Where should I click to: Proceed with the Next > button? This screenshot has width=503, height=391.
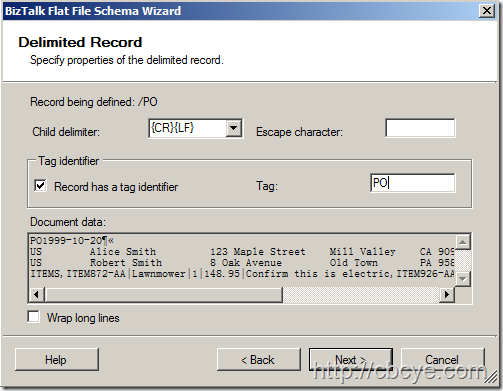(351, 360)
